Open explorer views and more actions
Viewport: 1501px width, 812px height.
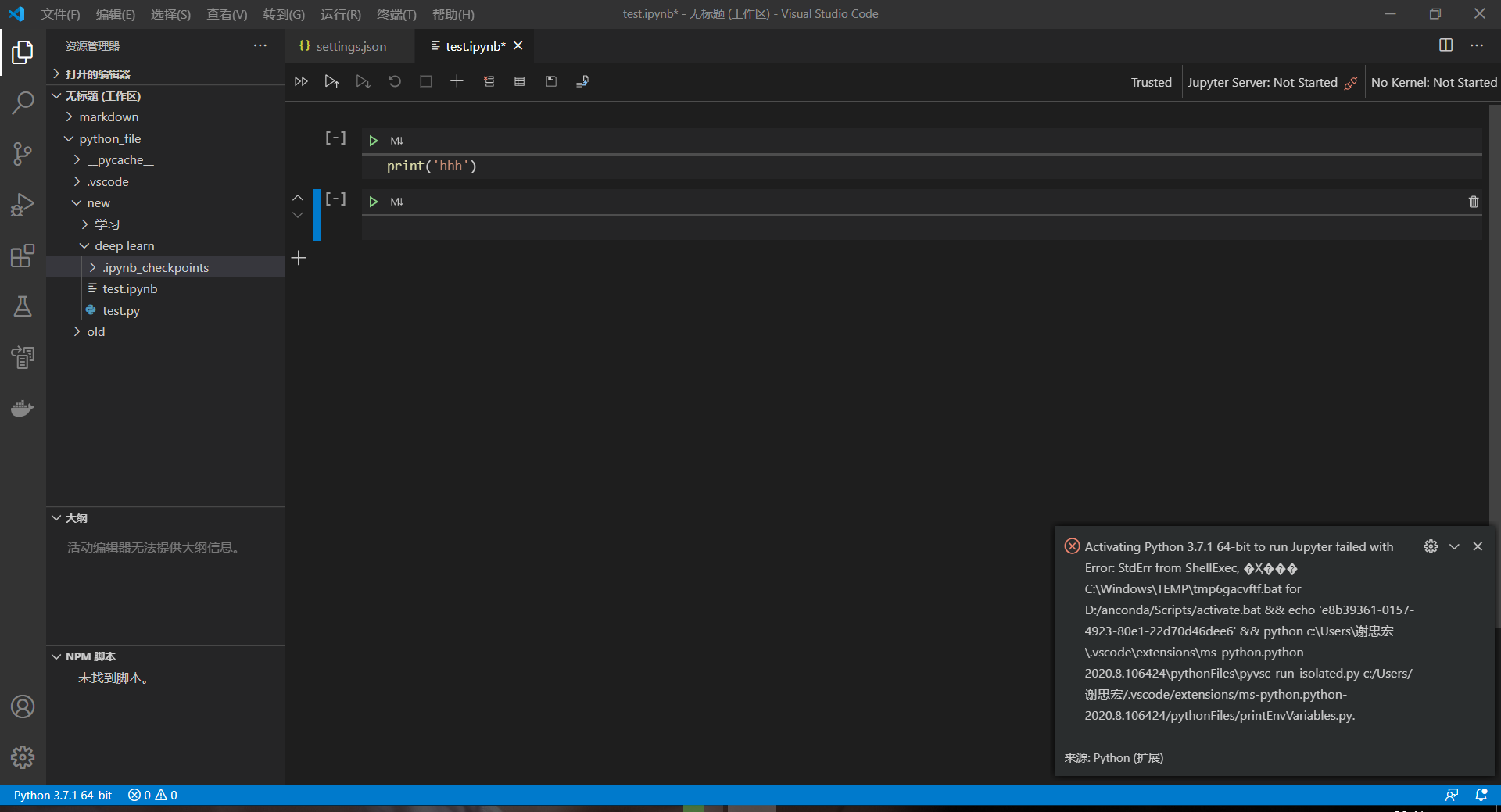(260, 45)
